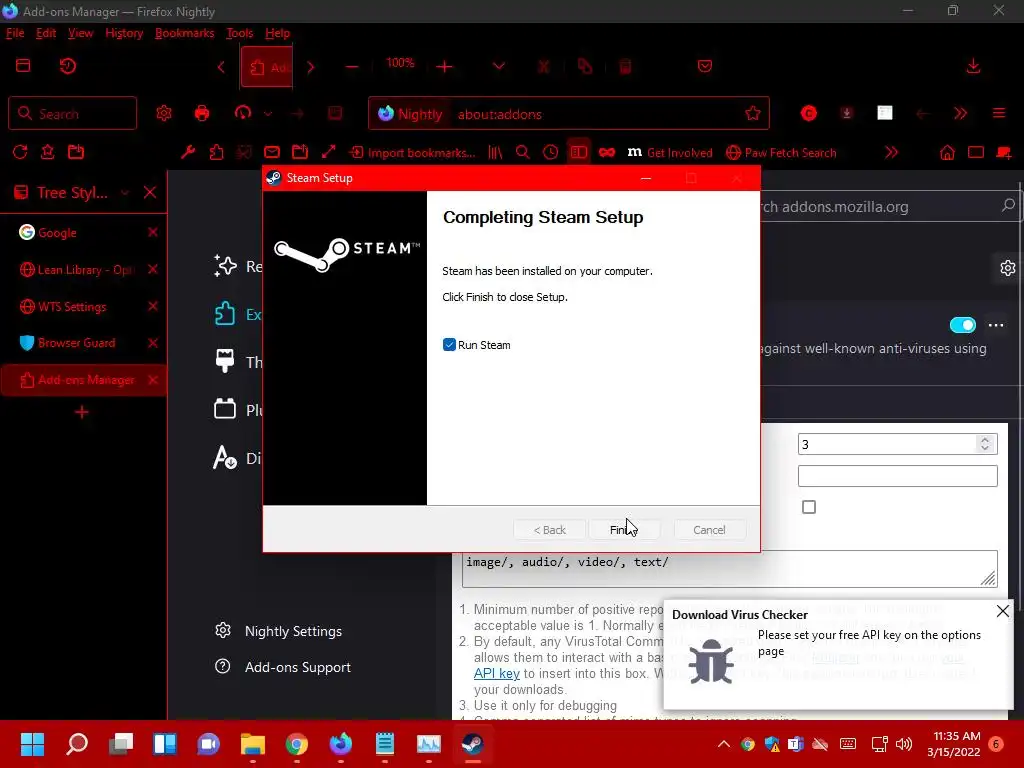Screen dimensions: 1024x768
Task: Click the Steam icon in the taskbar
Action: coord(472,744)
